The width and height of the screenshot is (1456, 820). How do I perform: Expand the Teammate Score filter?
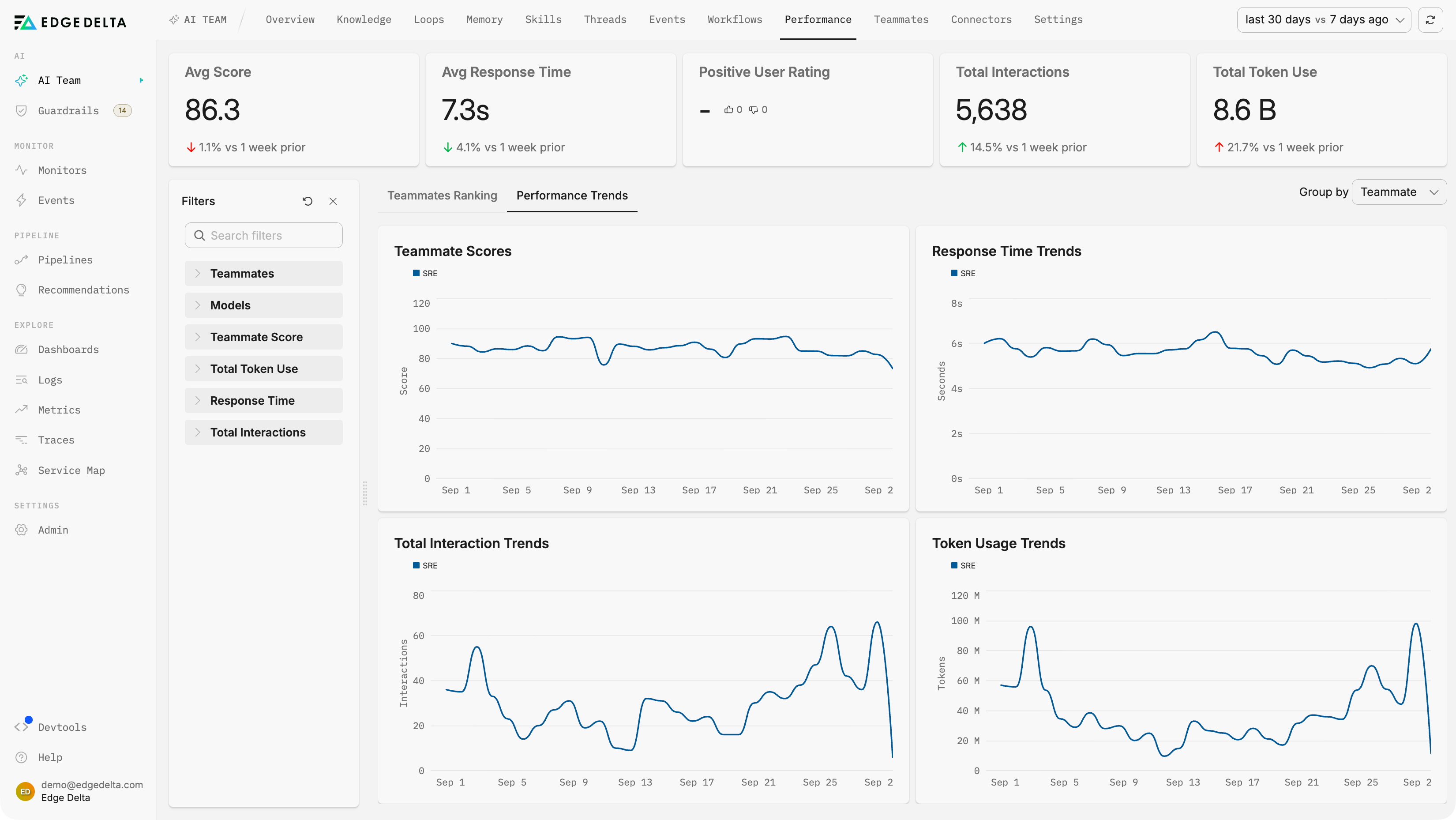point(263,337)
